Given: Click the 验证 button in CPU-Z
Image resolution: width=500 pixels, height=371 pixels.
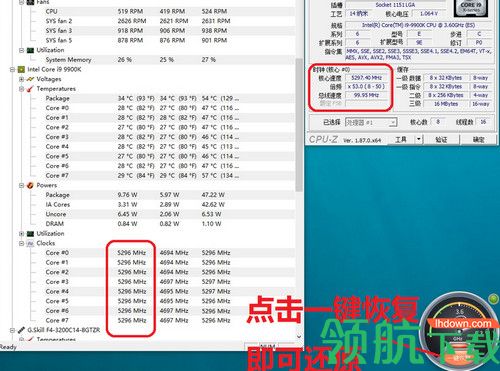Looking at the screenshot, I should pos(441,139).
